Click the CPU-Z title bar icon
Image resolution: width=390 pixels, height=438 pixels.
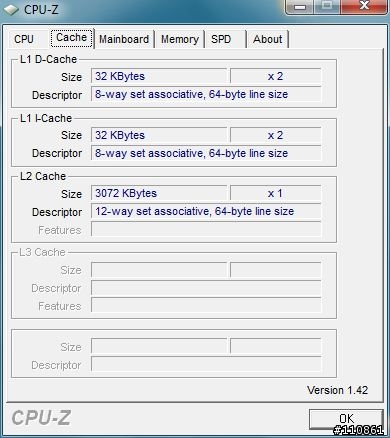click(x=10, y=9)
